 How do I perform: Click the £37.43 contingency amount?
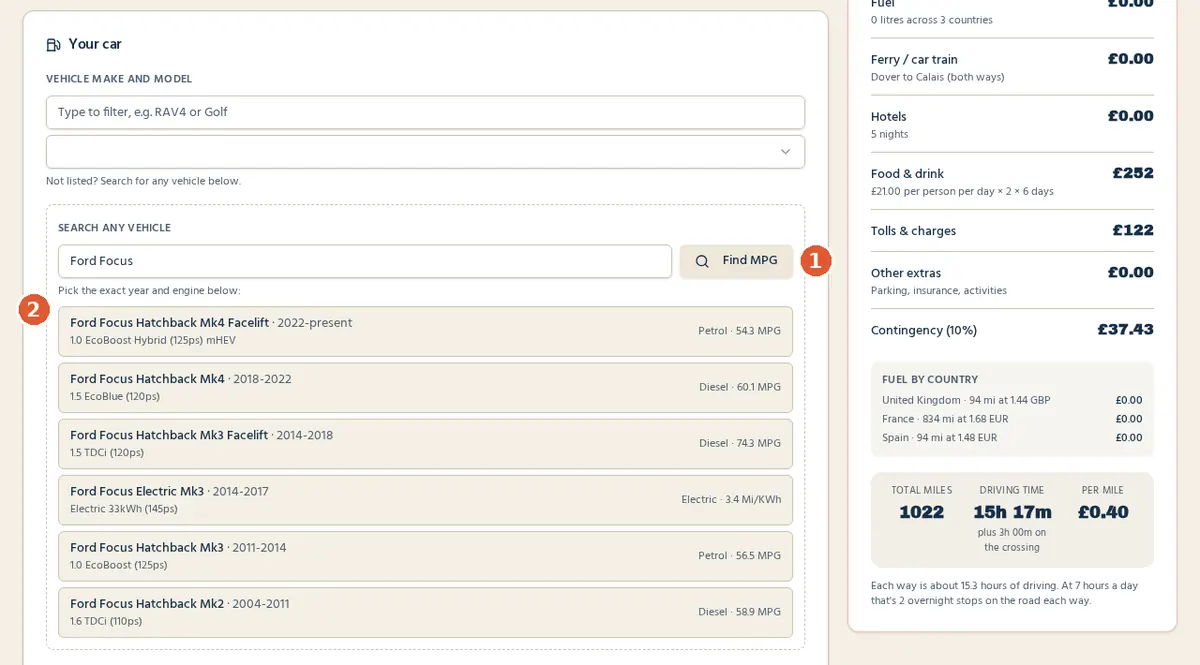pos(1125,329)
